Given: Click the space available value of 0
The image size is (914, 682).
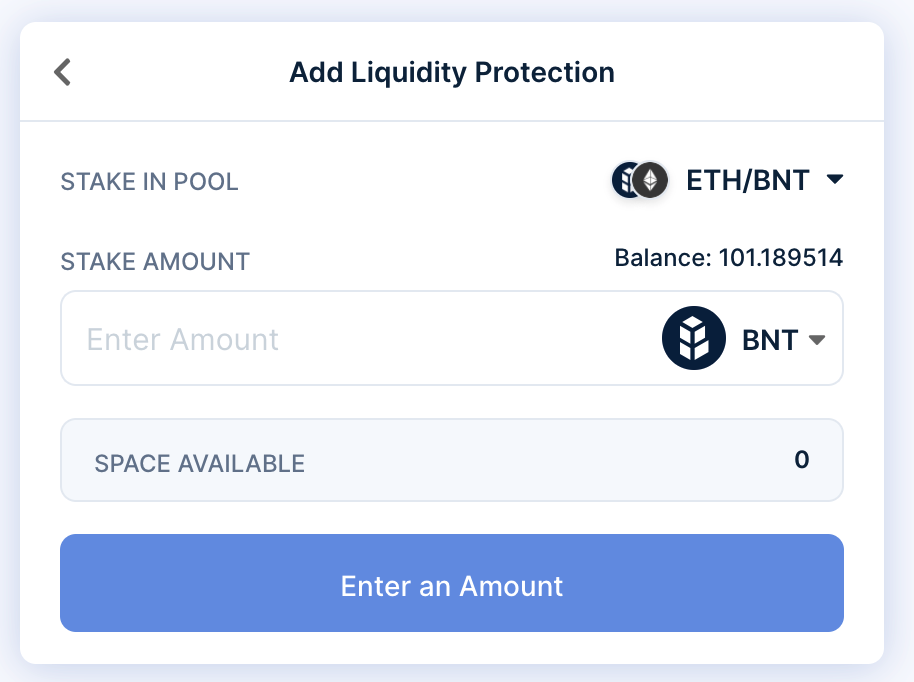Looking at the screenshot, I should [801, 460].
